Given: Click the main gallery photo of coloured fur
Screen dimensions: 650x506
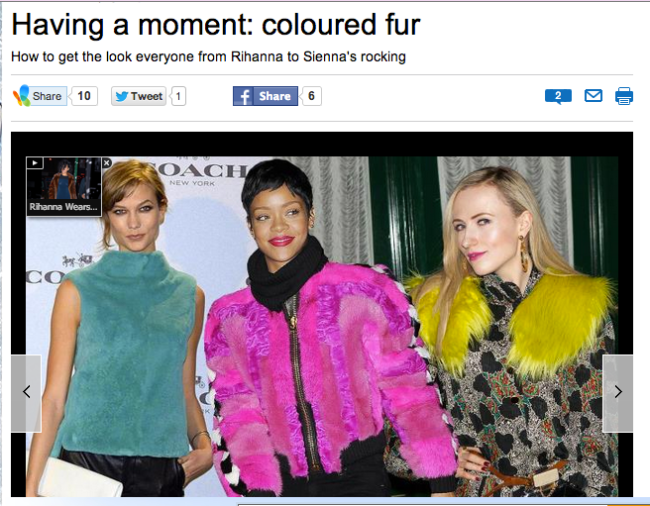Looking at the screenshot, I should (322, 326).
